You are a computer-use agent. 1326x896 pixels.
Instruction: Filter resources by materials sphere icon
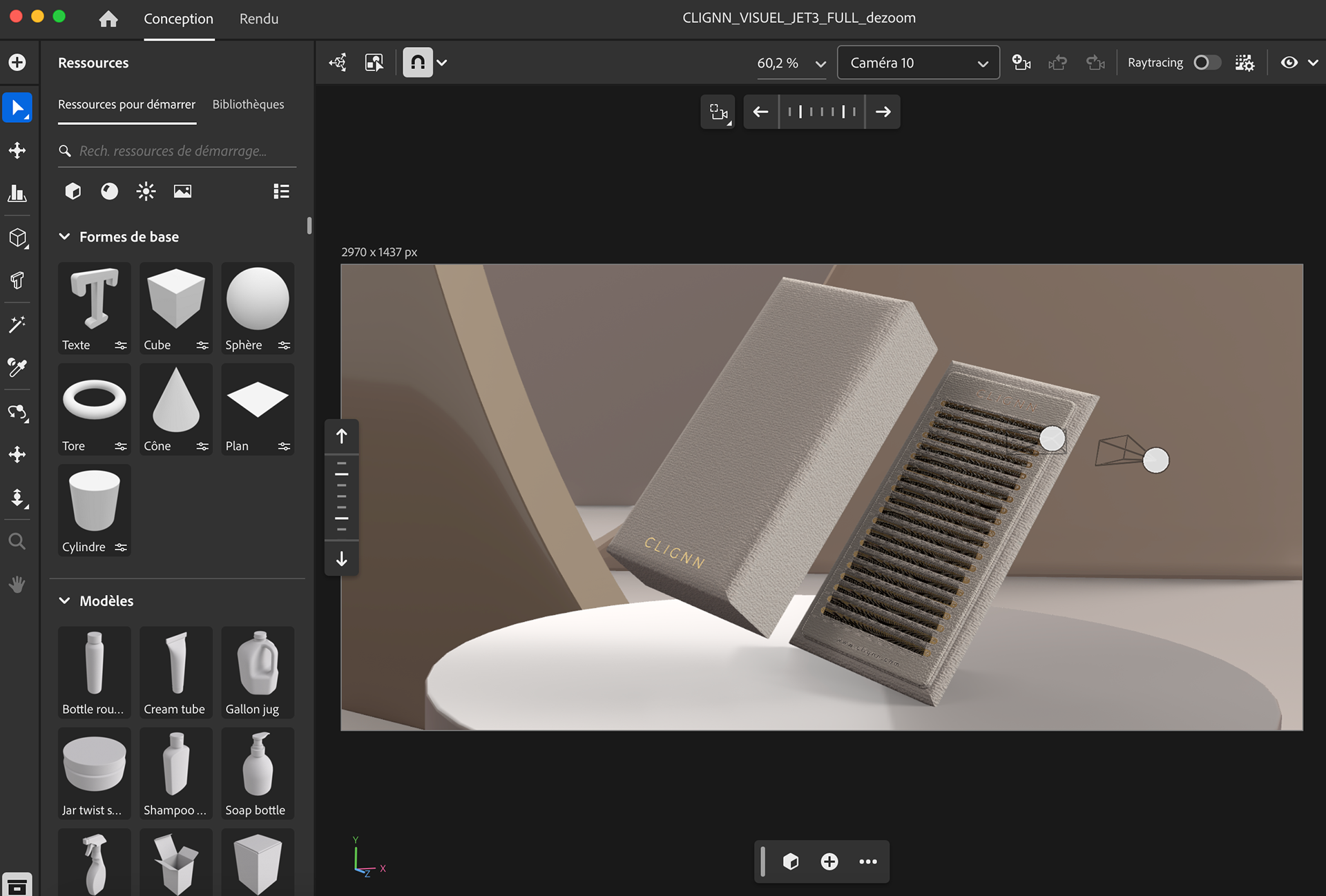[109, 191]
